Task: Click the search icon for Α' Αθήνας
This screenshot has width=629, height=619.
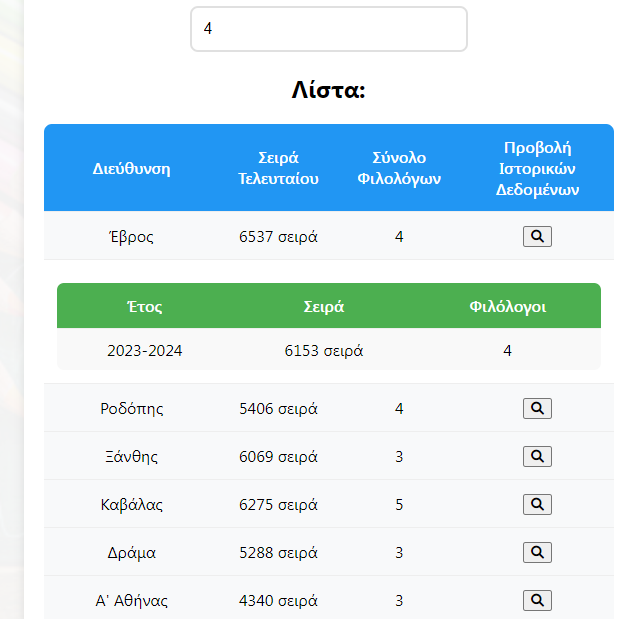Action: (x=537, y=600)
